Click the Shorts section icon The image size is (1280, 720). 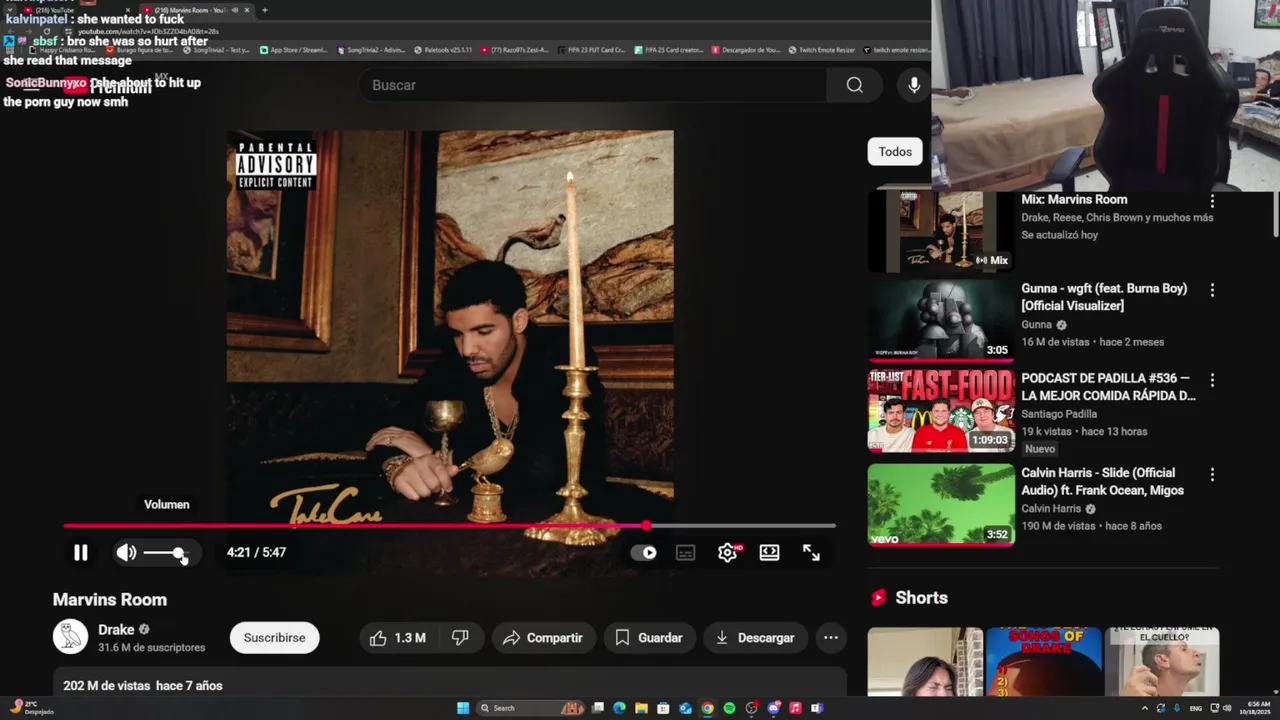coord(878,598)
